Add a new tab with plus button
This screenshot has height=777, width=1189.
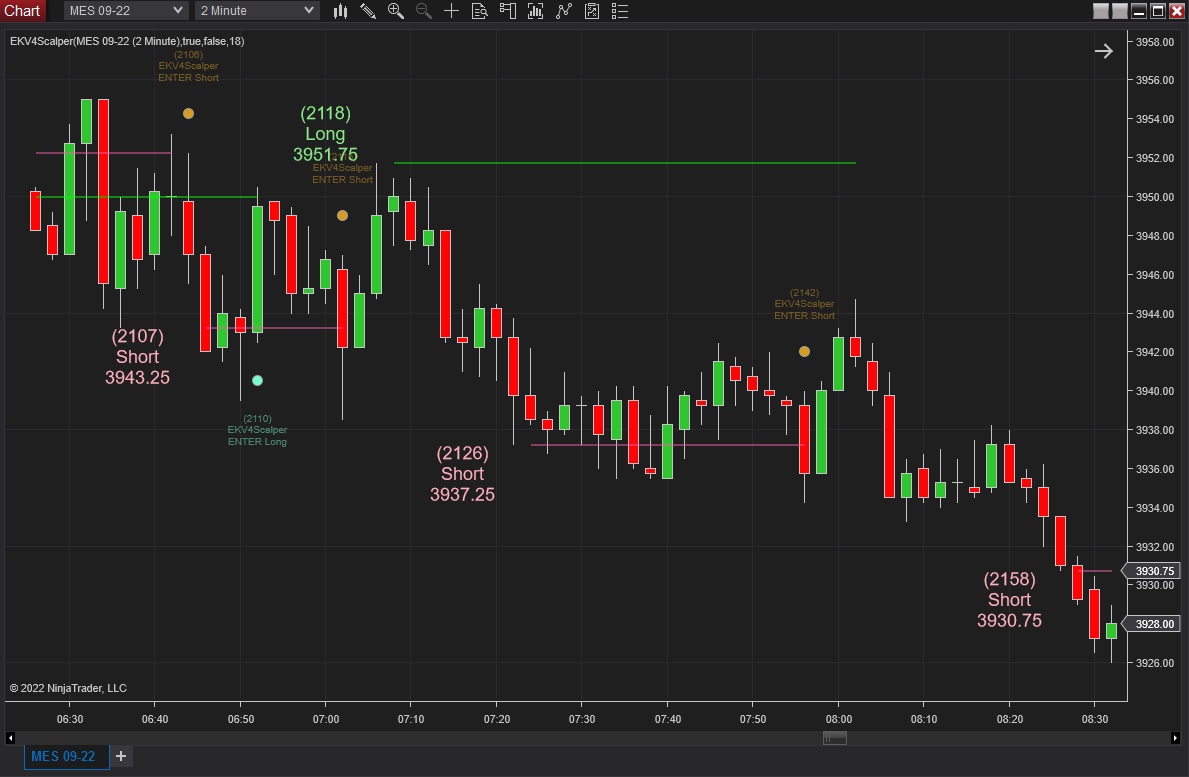pos(121,756)
